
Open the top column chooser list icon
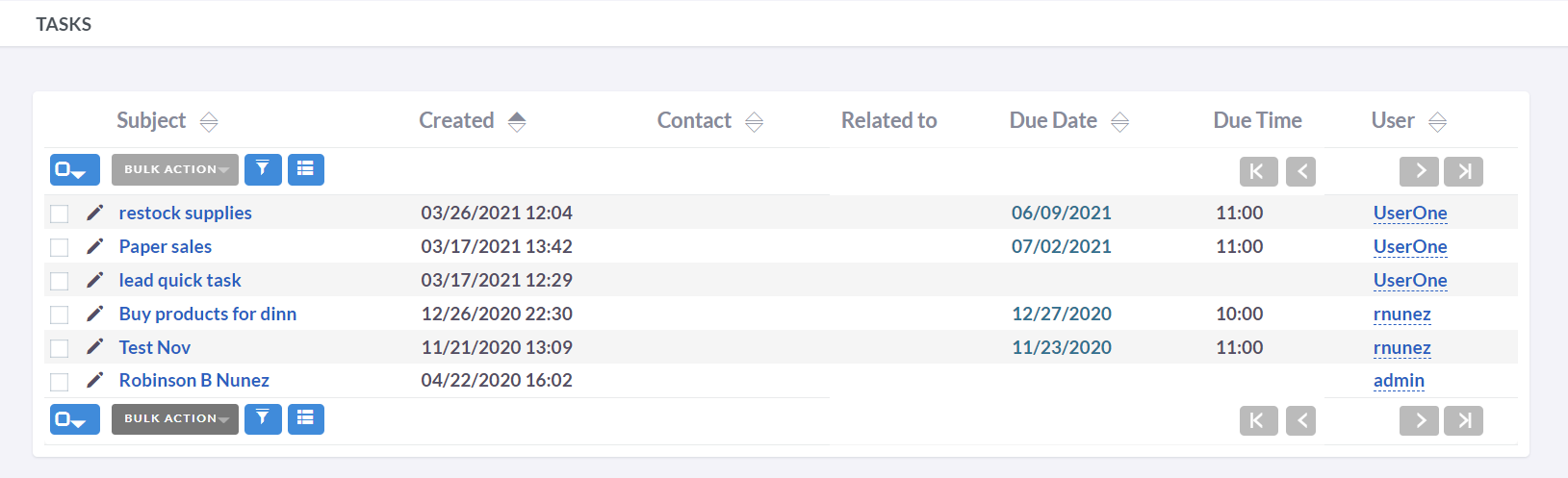(306, 169)
